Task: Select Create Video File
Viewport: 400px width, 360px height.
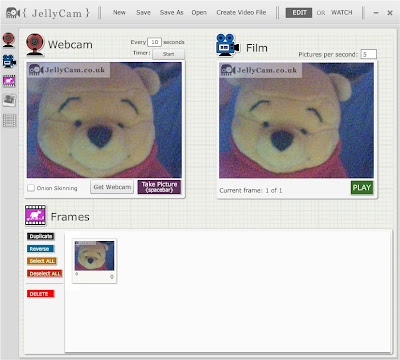Action: coord(241,13)
